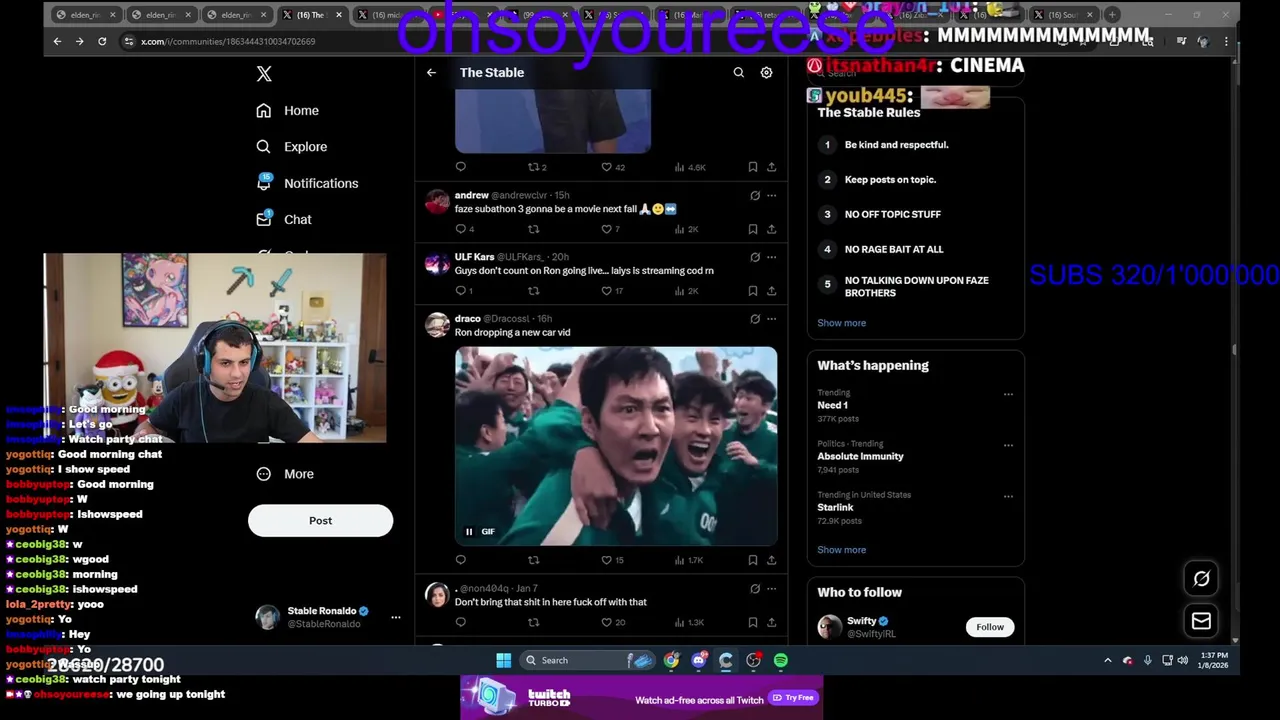
Task: Share andrew's faze subathon post
Action: 771,229
